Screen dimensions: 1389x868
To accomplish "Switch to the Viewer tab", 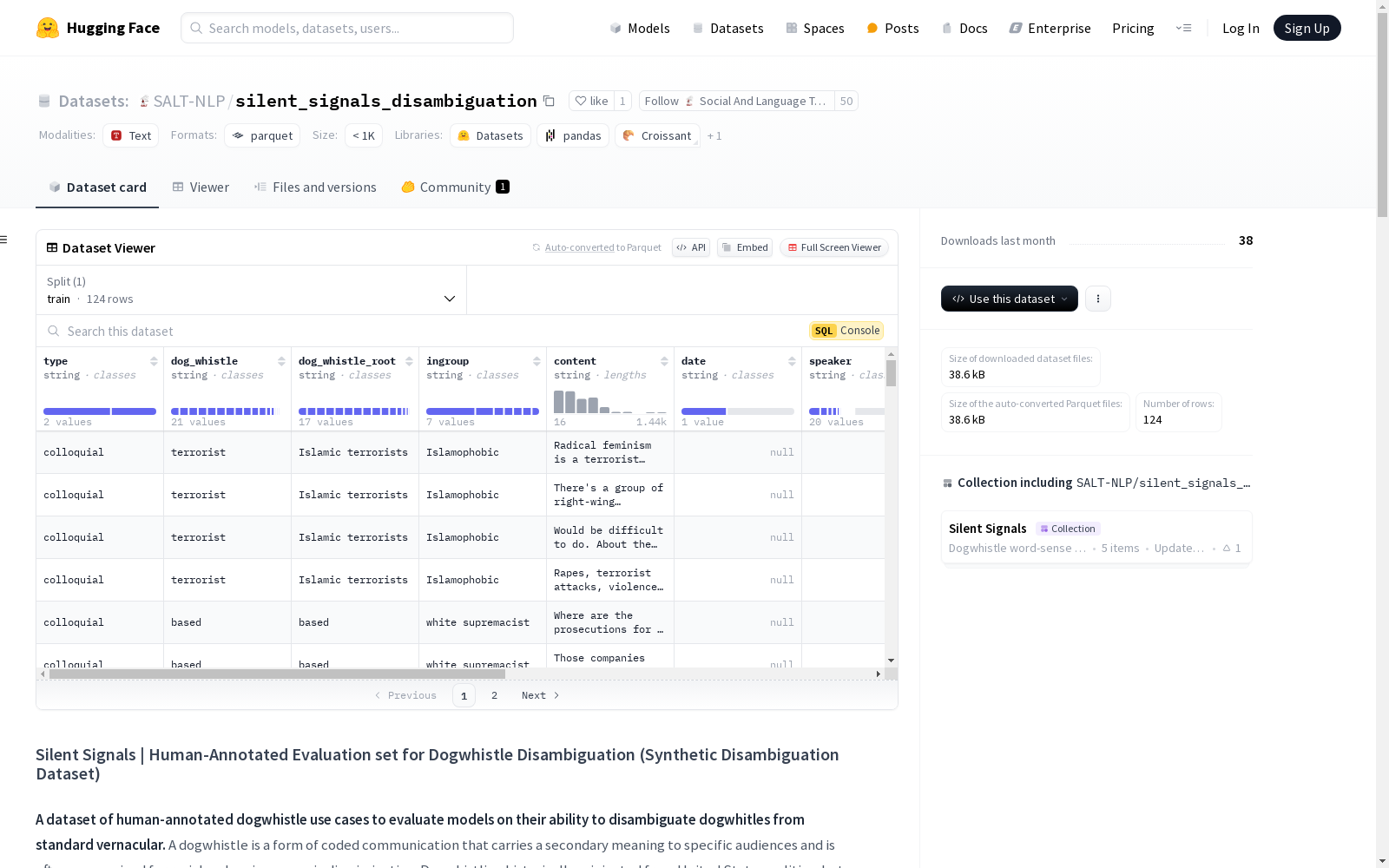I will pos(201,187).
